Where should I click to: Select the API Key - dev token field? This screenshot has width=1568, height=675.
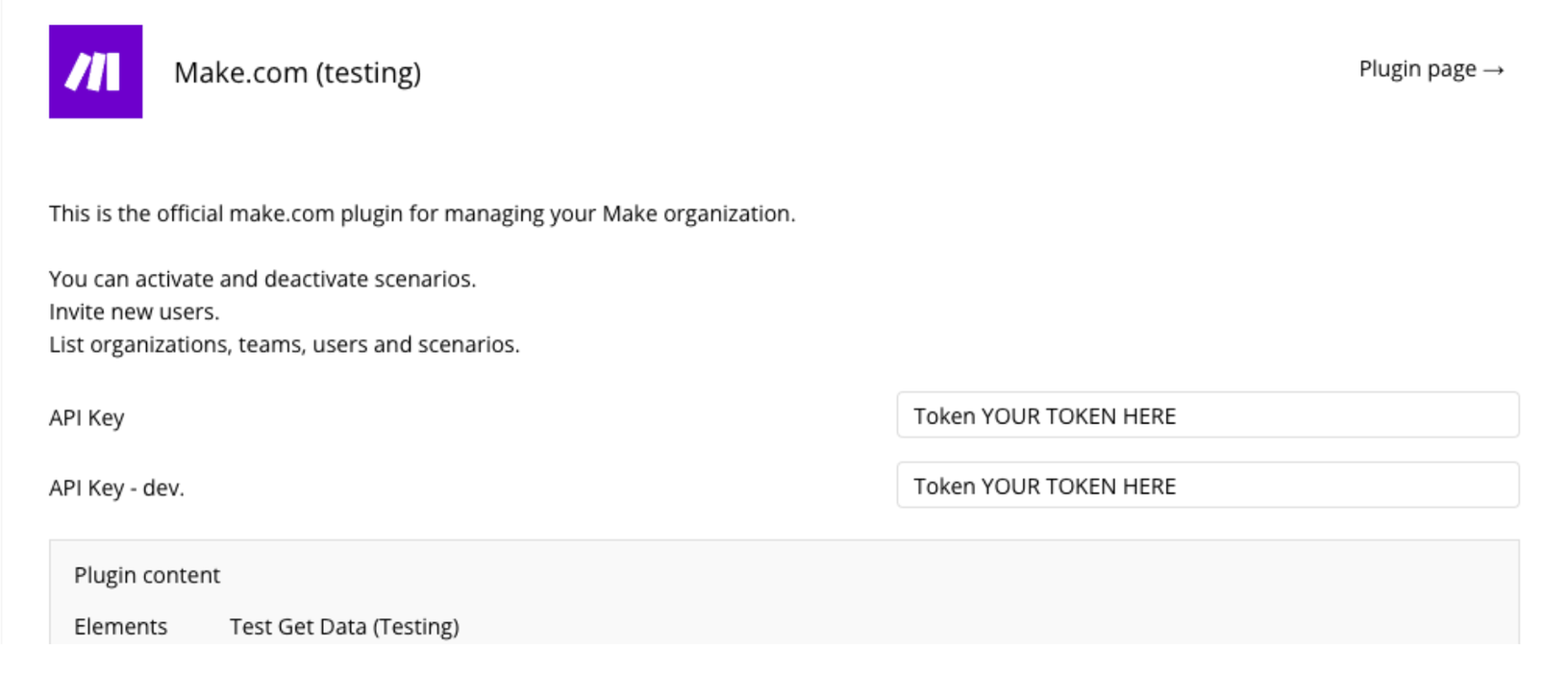tap(1207, 486)
